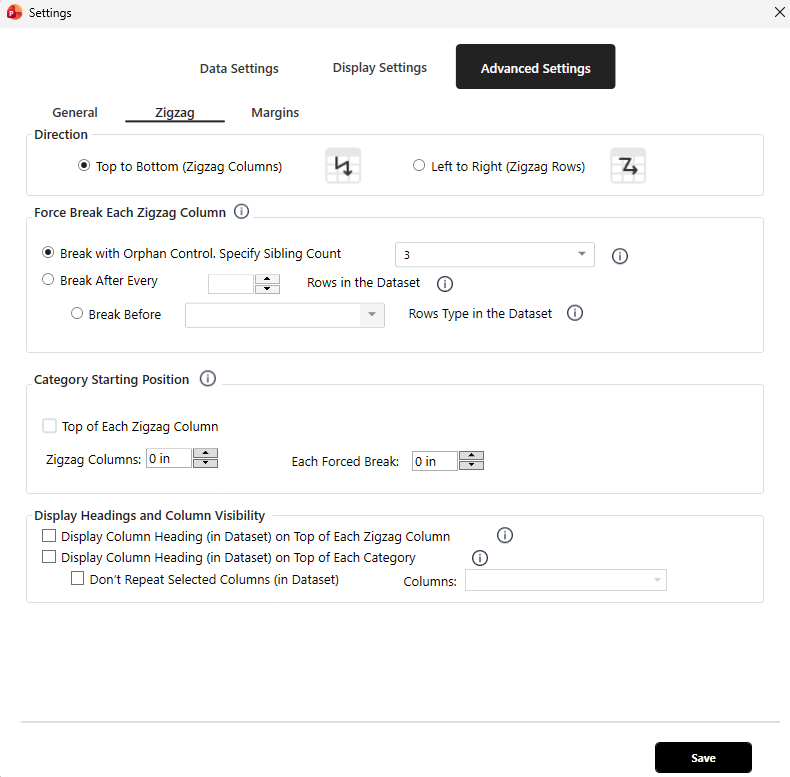Open the Columns dropdown list
This screenshot has width=790, height=777.
click(565, 580)
